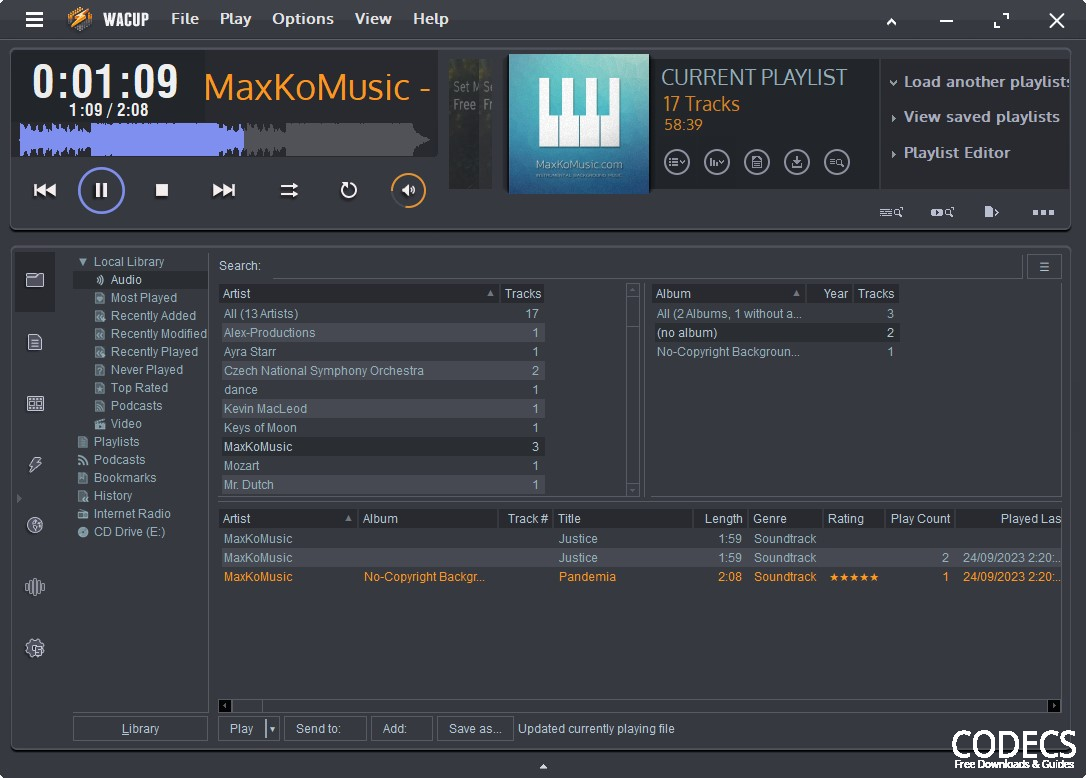Screen dimensions: 1086x778
Task: Click the Library button
Action: click(x=140, y=729)
